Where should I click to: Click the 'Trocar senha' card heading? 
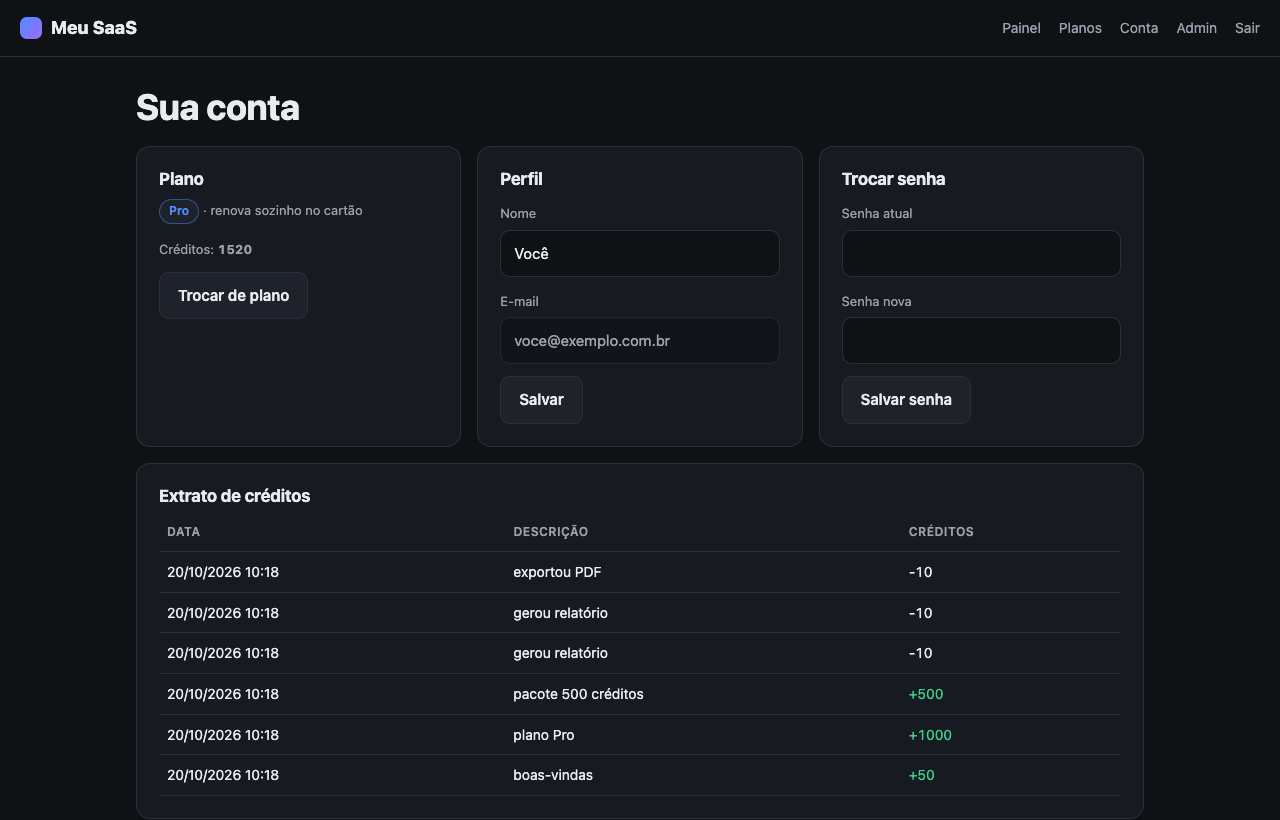pyautogui.click(x=894, y=179)
